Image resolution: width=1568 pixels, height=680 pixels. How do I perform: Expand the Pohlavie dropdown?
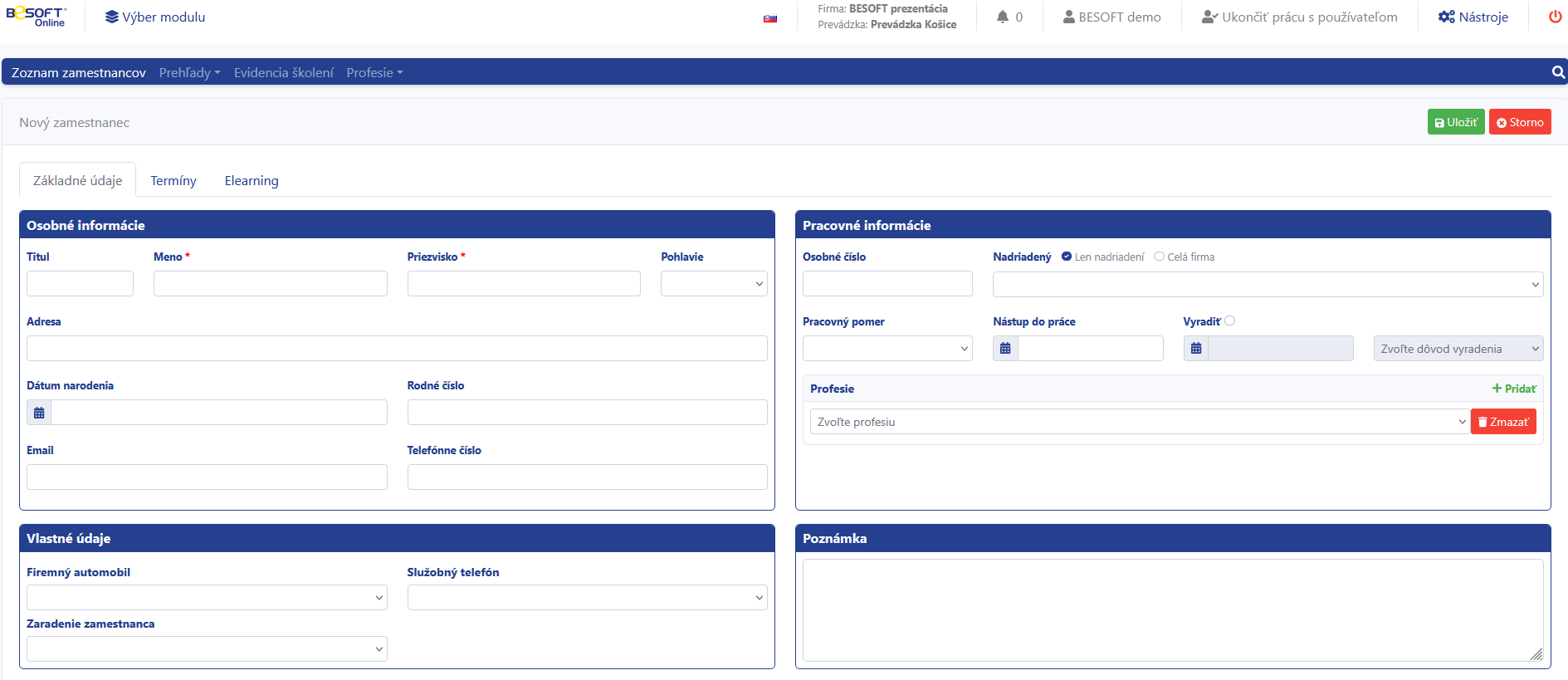tap(713, 284)
